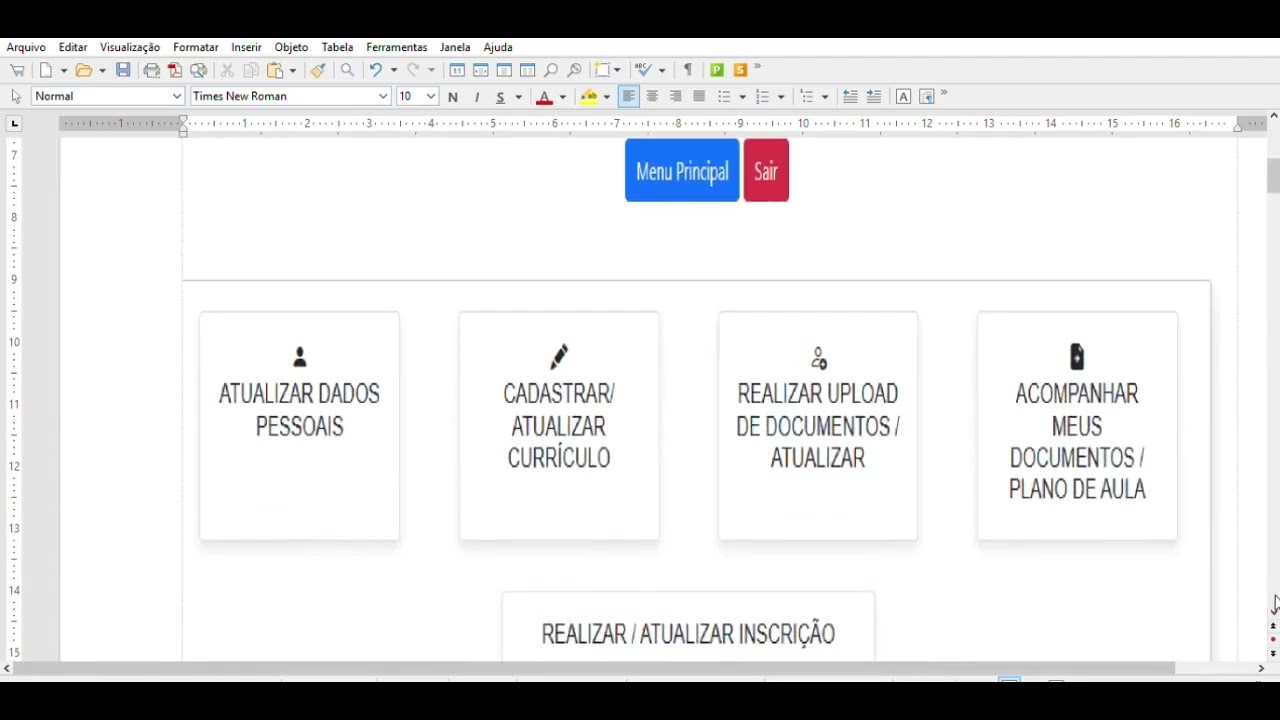Click the zoom magnifier with plus icon
The width and height of the screenshot is (1280, 720).
[575, 70]
